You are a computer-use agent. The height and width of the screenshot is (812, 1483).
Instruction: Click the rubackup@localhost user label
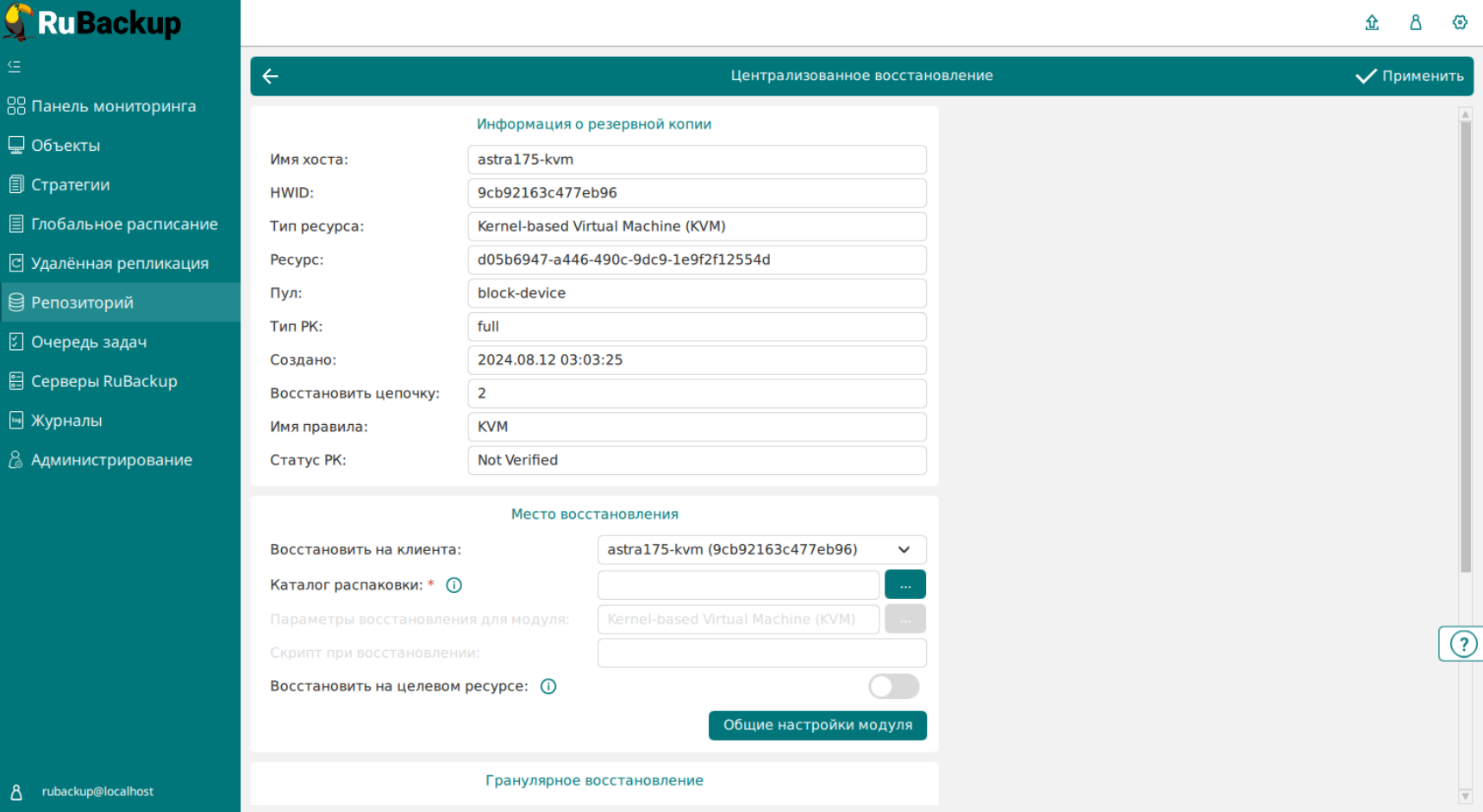pos(97,791)
